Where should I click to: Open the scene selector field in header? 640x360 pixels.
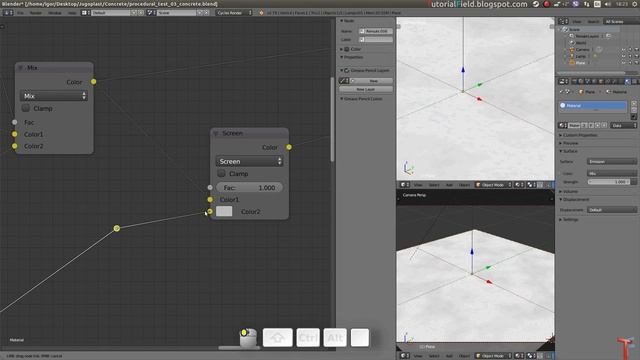pos(177,13)
